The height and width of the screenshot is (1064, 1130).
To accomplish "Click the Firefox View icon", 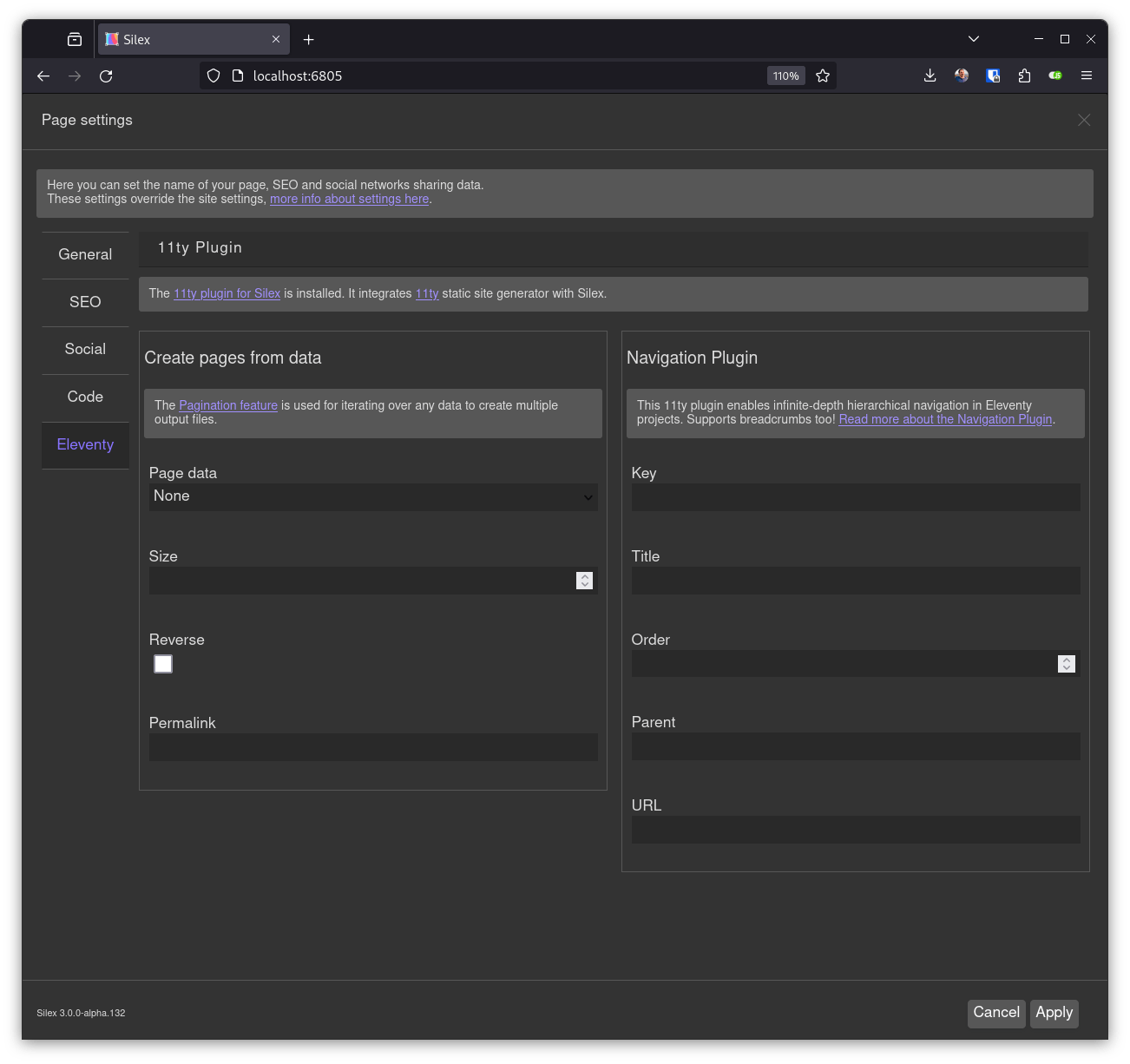I will click(x=74, y=38).
